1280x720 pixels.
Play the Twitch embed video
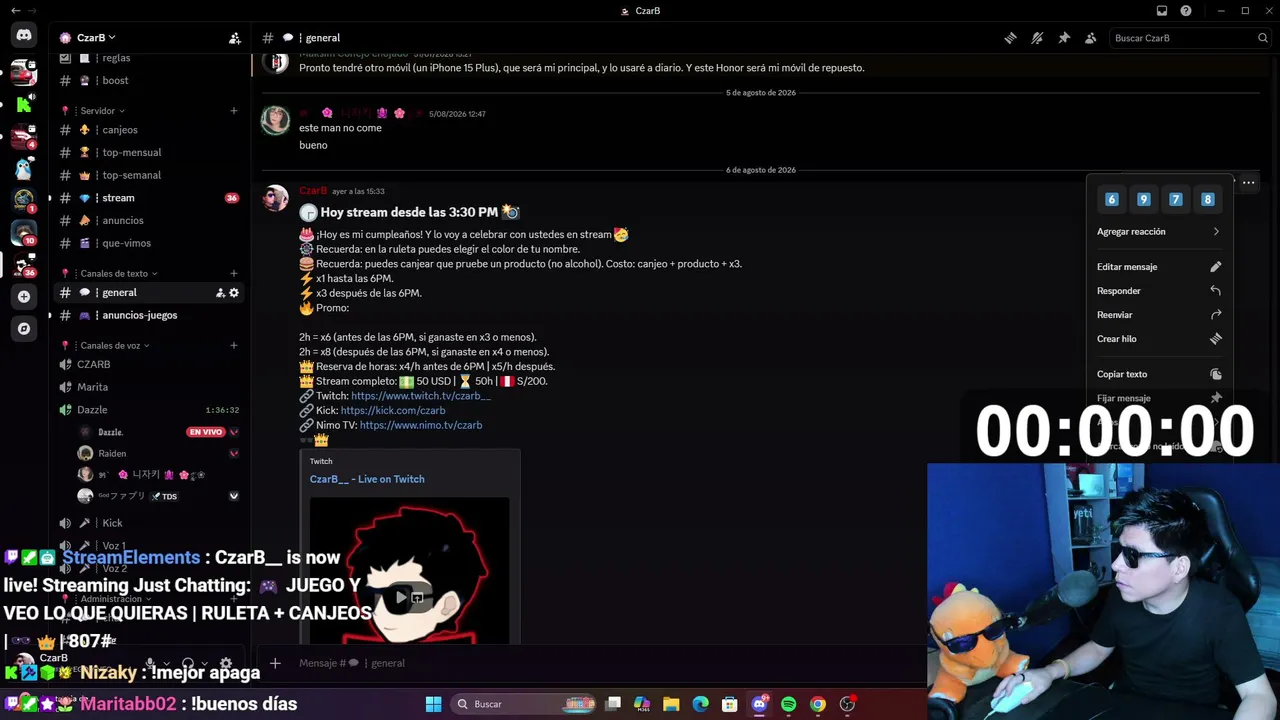[x=401, y=597]
